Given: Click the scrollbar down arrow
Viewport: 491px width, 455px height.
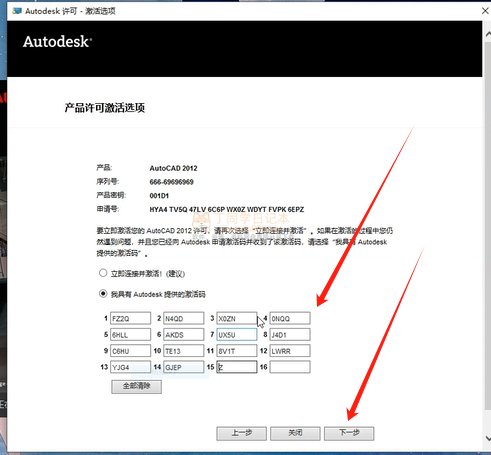Looking at the screenshot, I should coord(487,438).
